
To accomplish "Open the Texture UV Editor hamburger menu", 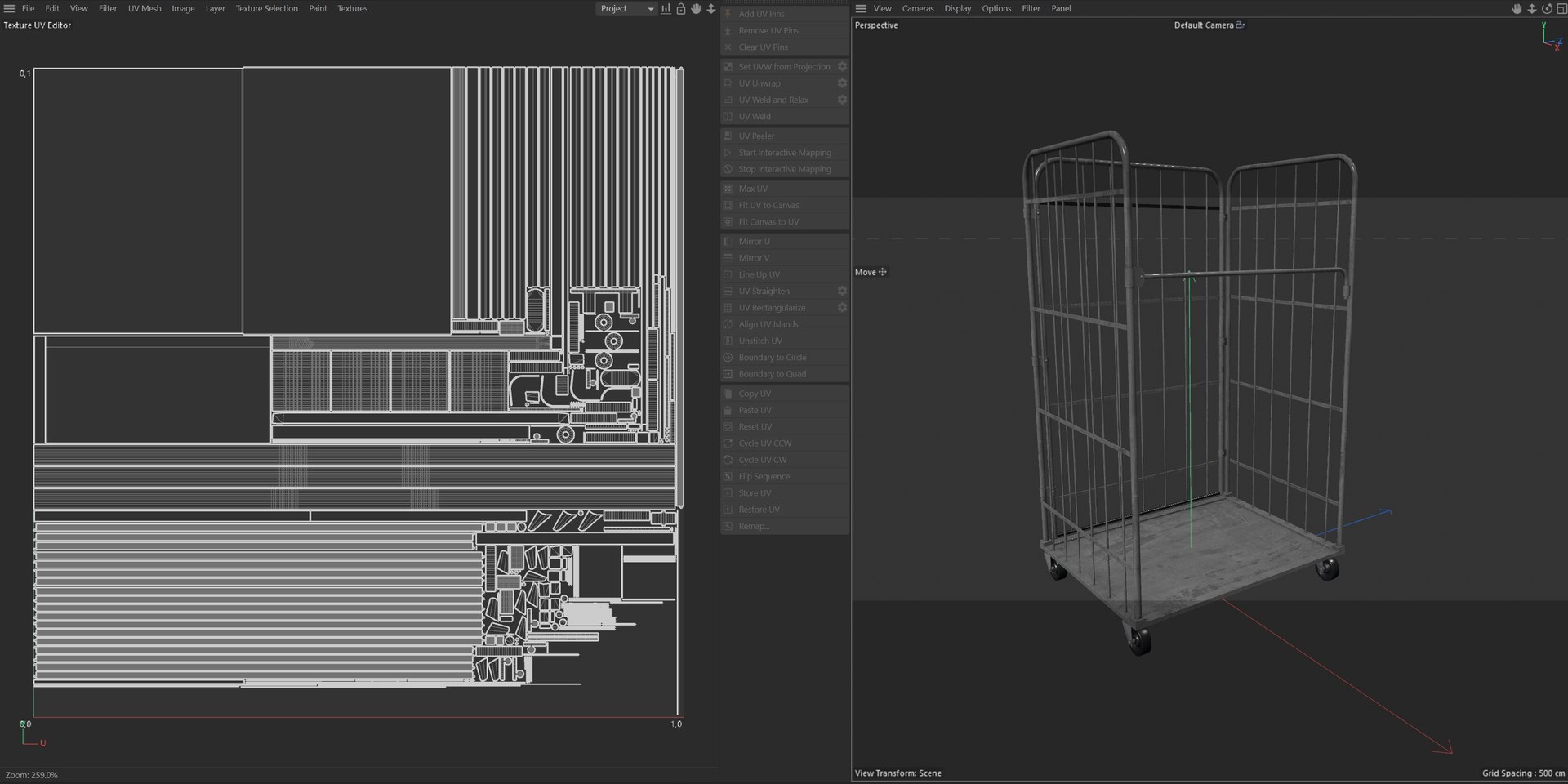I will (10, 8).
